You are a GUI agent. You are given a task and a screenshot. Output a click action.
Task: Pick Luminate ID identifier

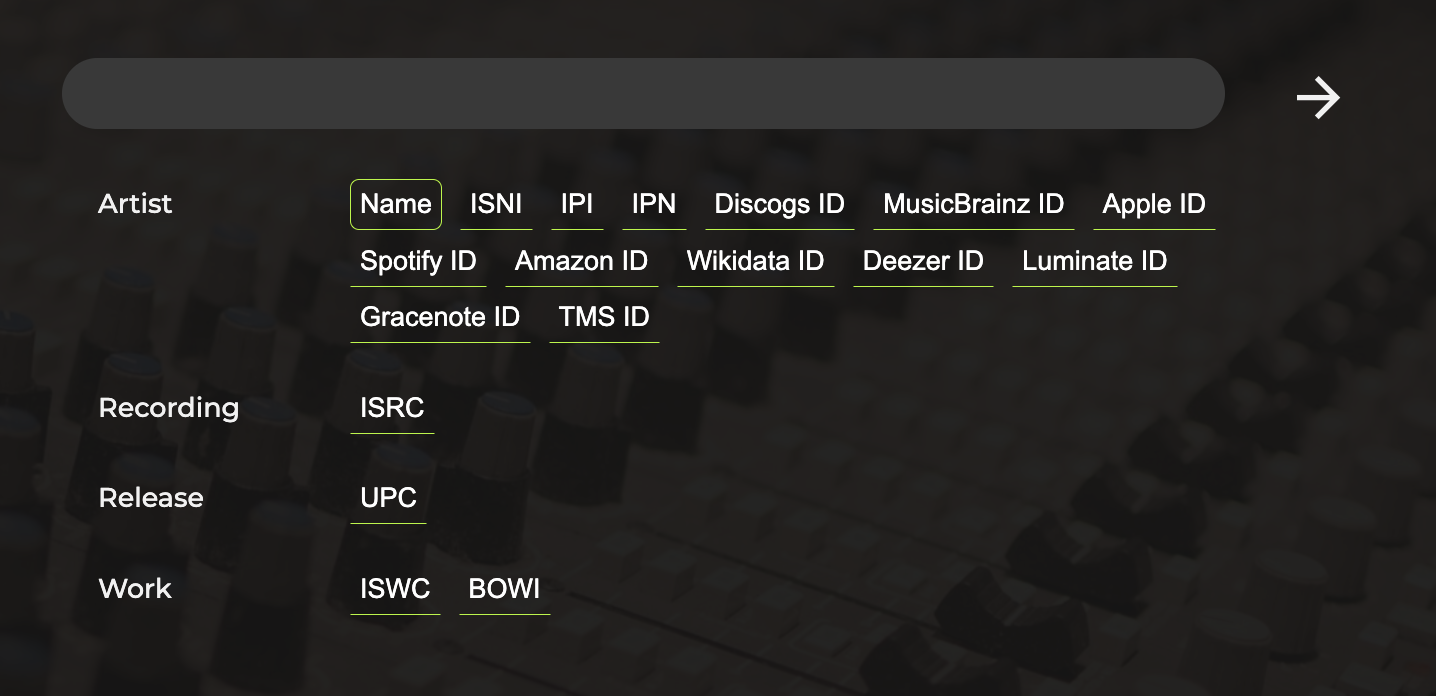click(x=1094, y=261)
